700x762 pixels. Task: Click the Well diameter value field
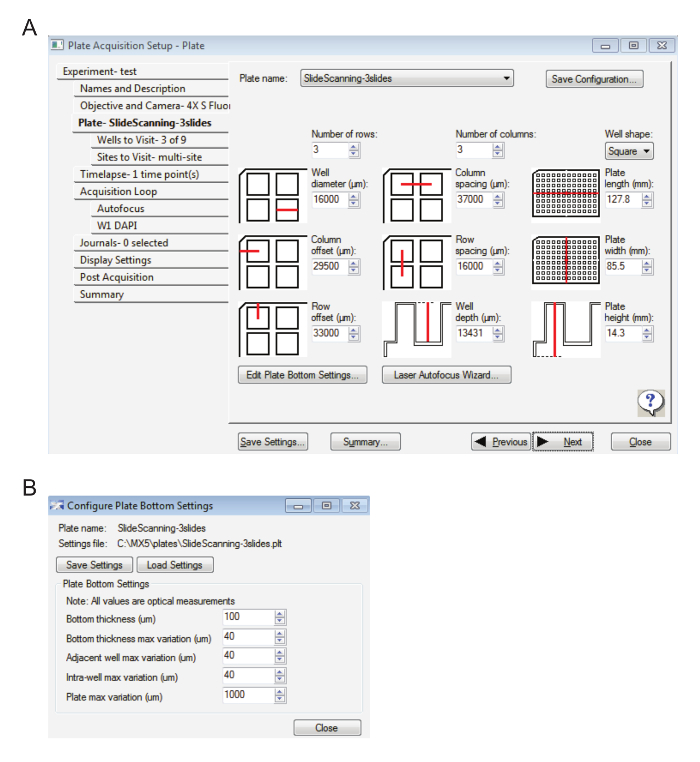[331, 200]
